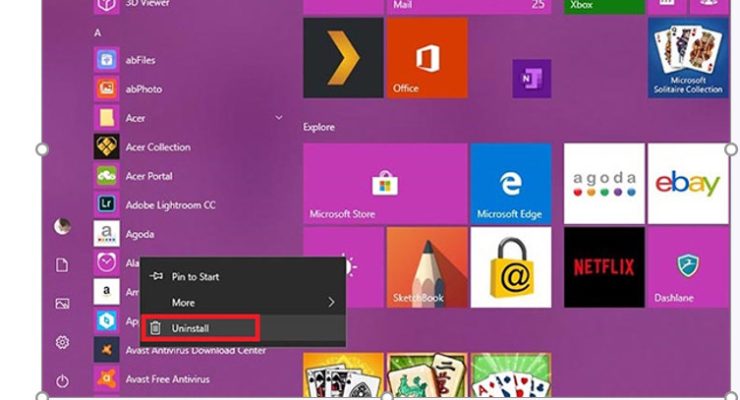Select Pin to Start
This screenshot has height=400, width=740.
coord(243,276)
